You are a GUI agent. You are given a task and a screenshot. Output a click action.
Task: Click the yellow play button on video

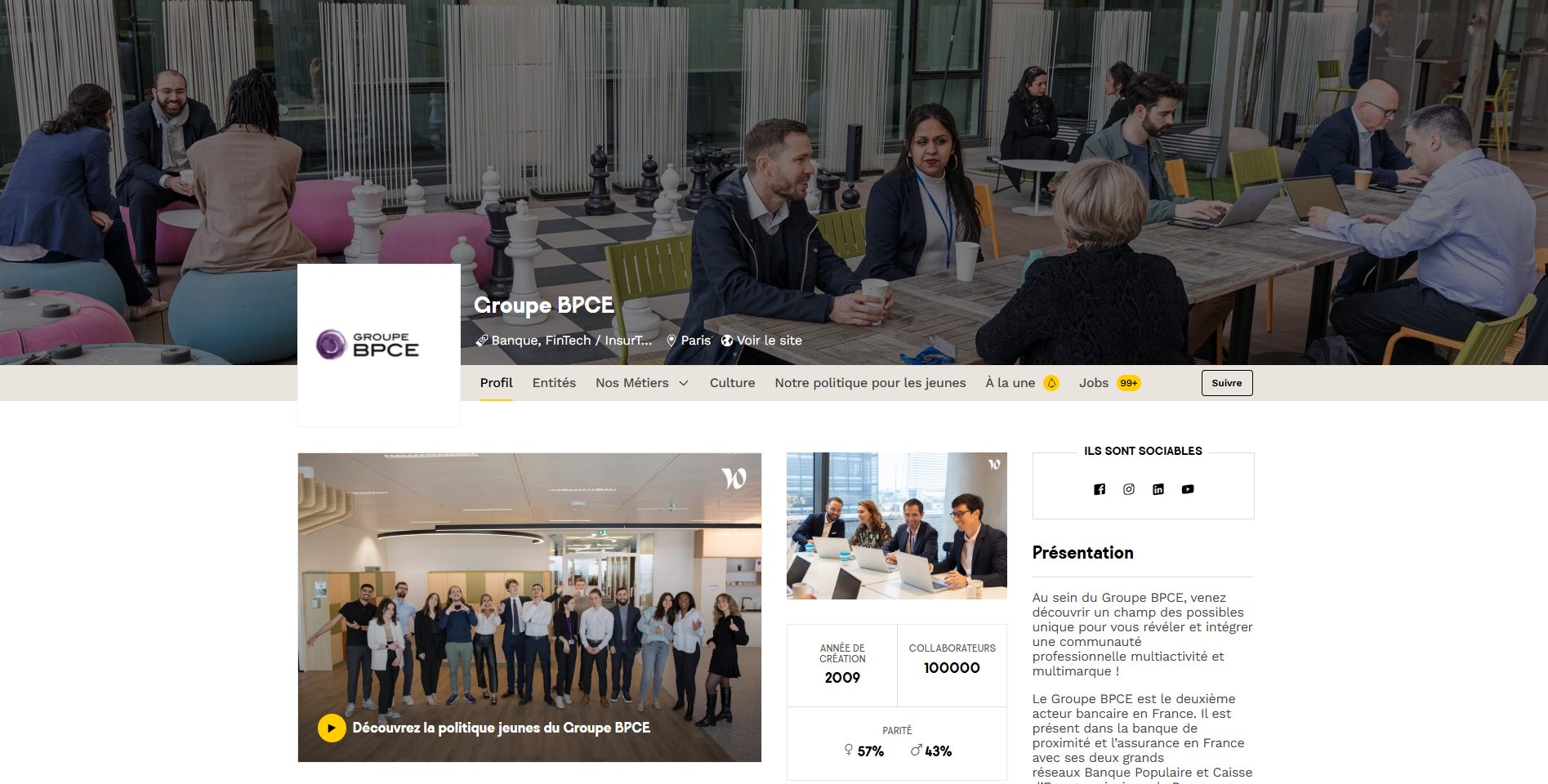332,728
